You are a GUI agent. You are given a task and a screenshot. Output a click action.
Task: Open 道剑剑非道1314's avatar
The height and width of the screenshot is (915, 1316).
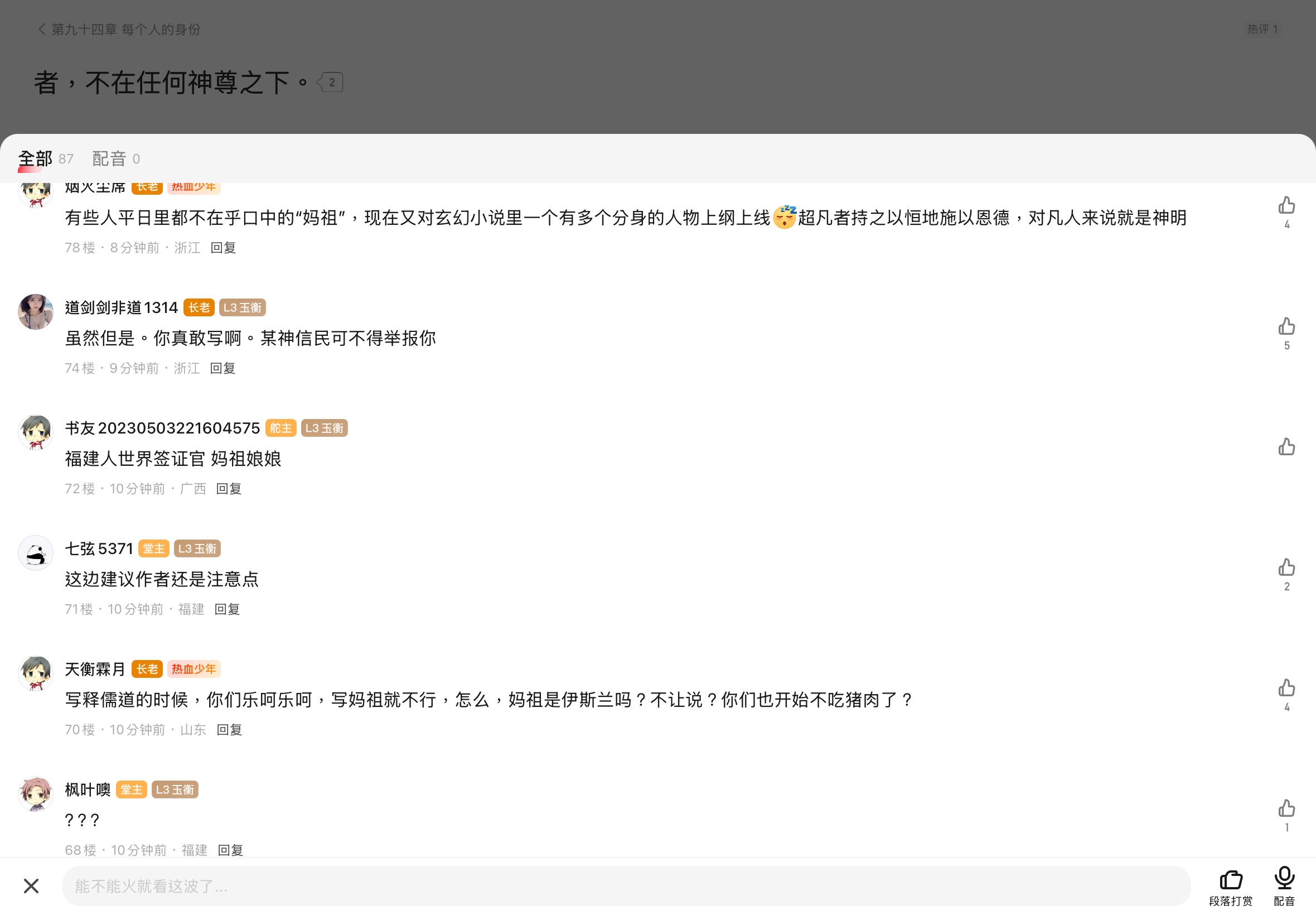36,312
